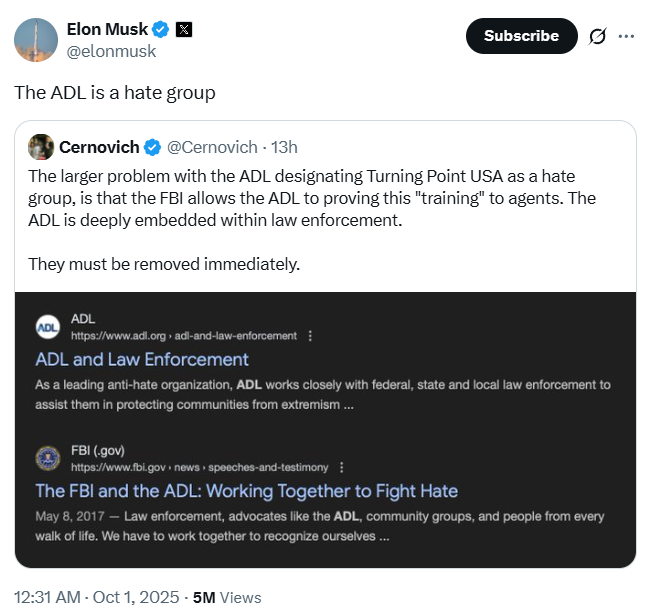Viewport: 645px width, 616px height.
Task: Click the ADL logo icon in search result
Action: pyautogui.click(x=48, y=327)
